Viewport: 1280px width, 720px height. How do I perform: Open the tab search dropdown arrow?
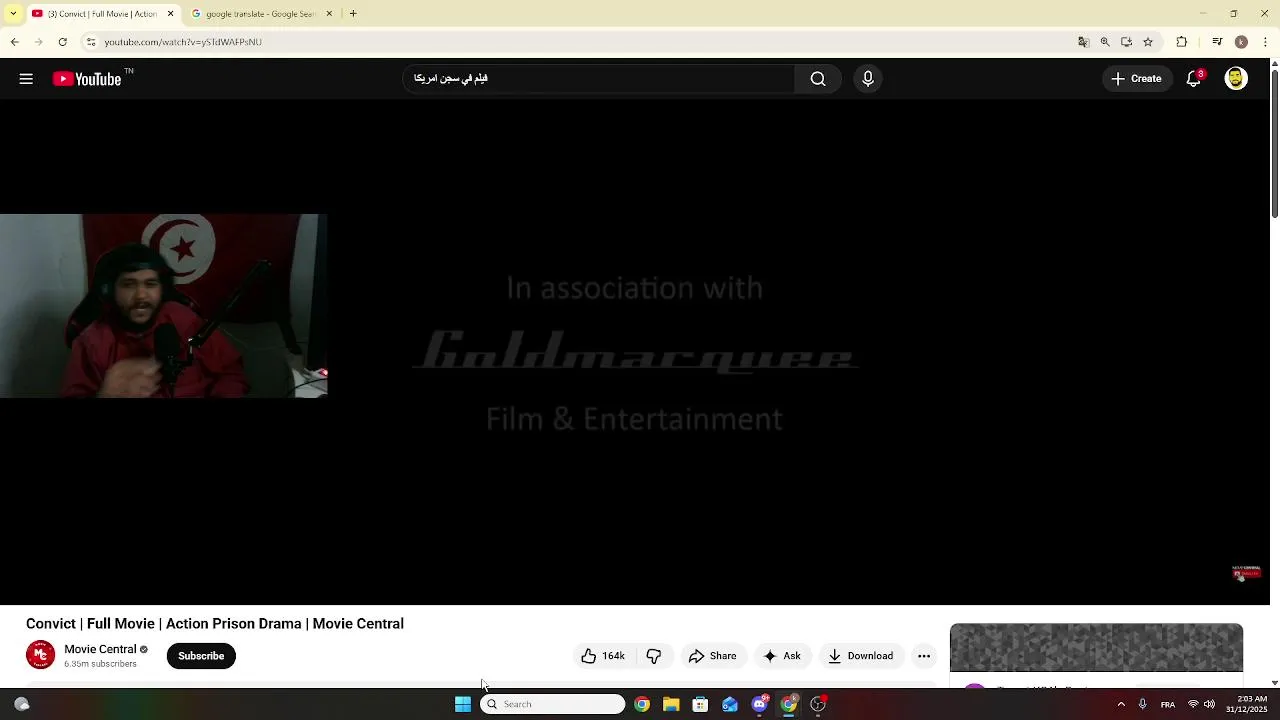[x=13, y=14]
